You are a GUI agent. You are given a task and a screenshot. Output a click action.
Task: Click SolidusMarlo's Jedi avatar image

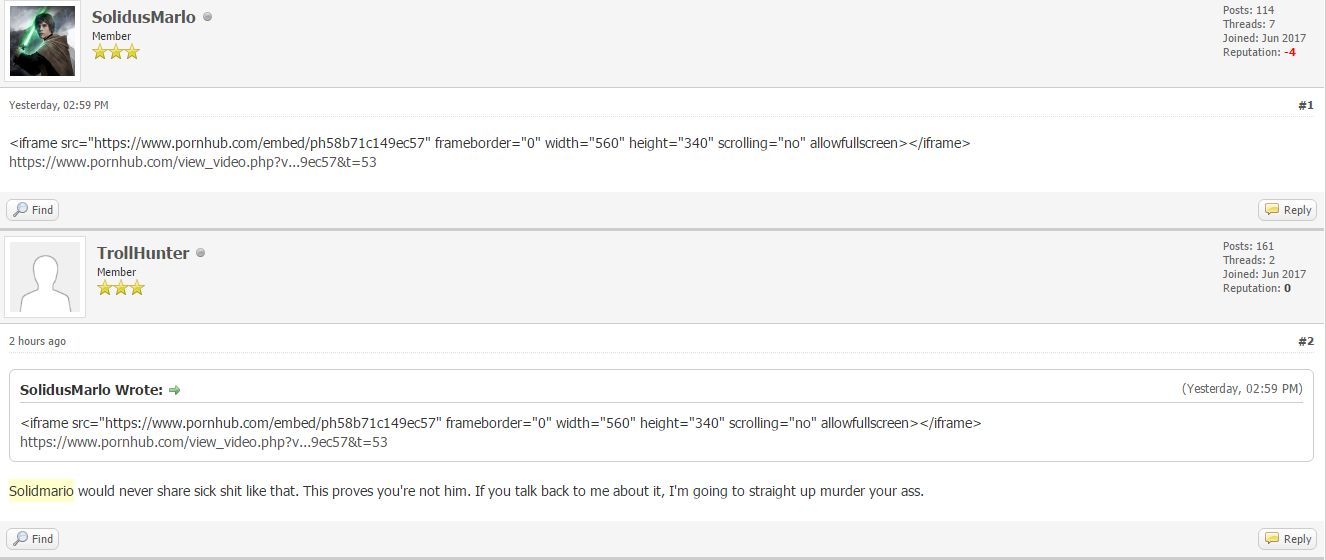point(43,41)
